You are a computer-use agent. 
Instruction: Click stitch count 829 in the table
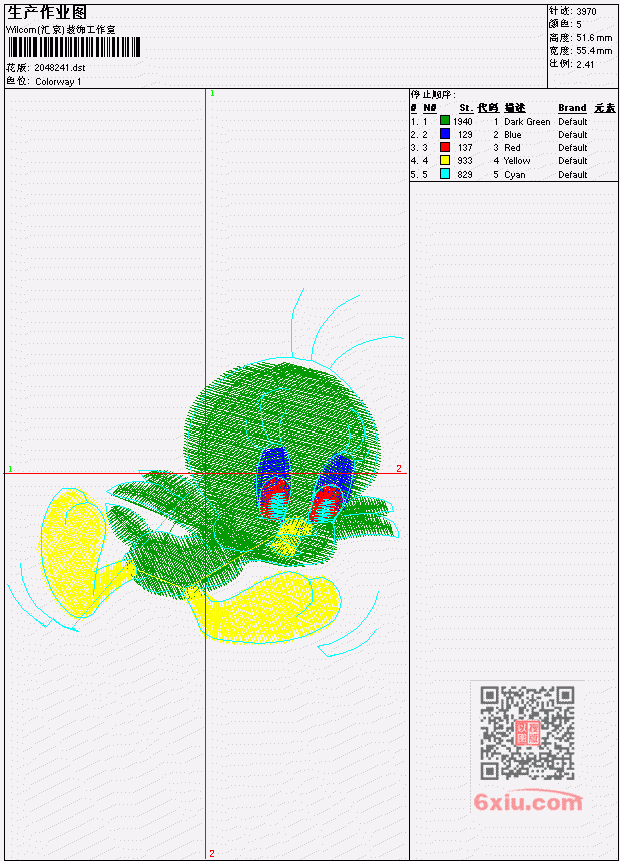(x=465, y=175)
